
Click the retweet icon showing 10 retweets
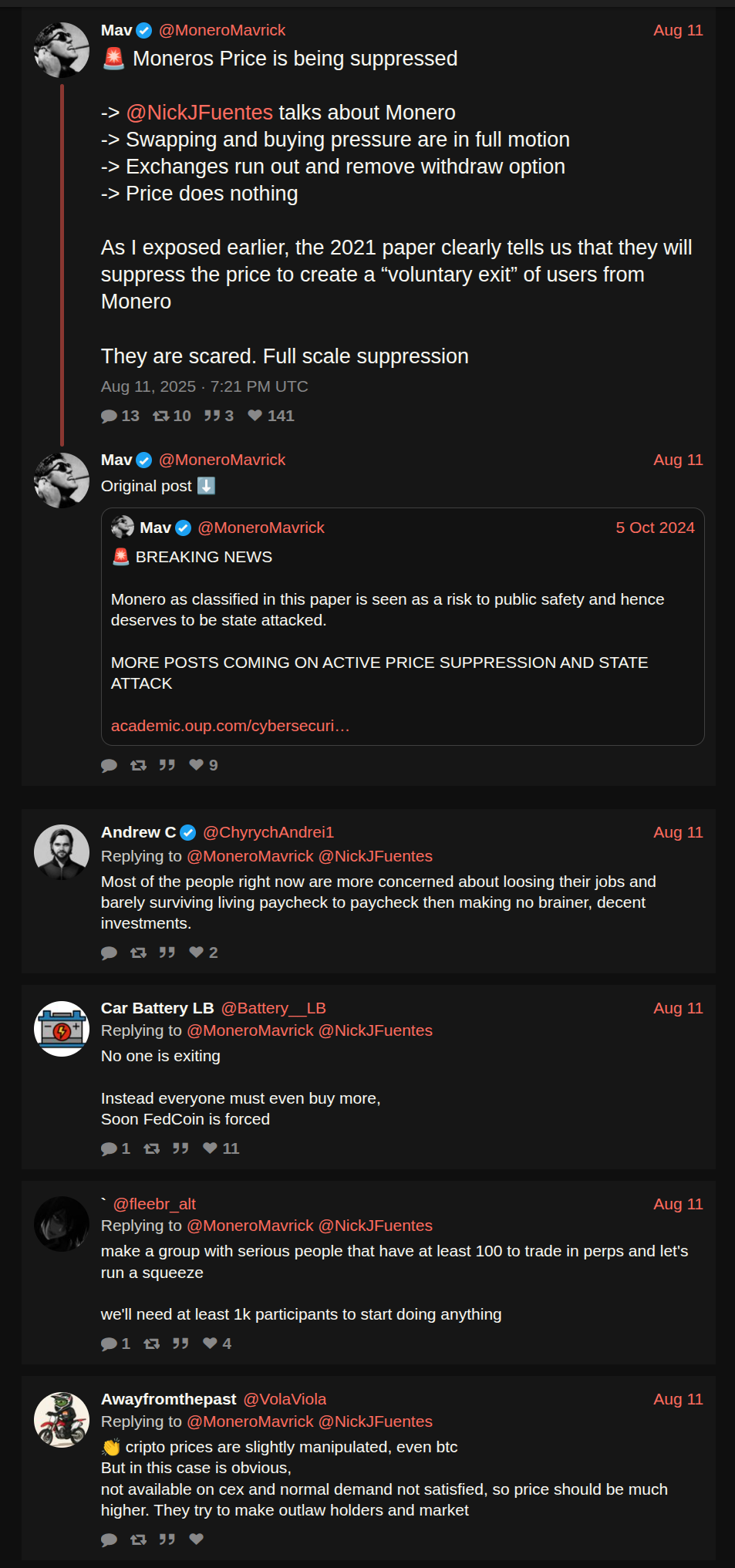point(161,416)
